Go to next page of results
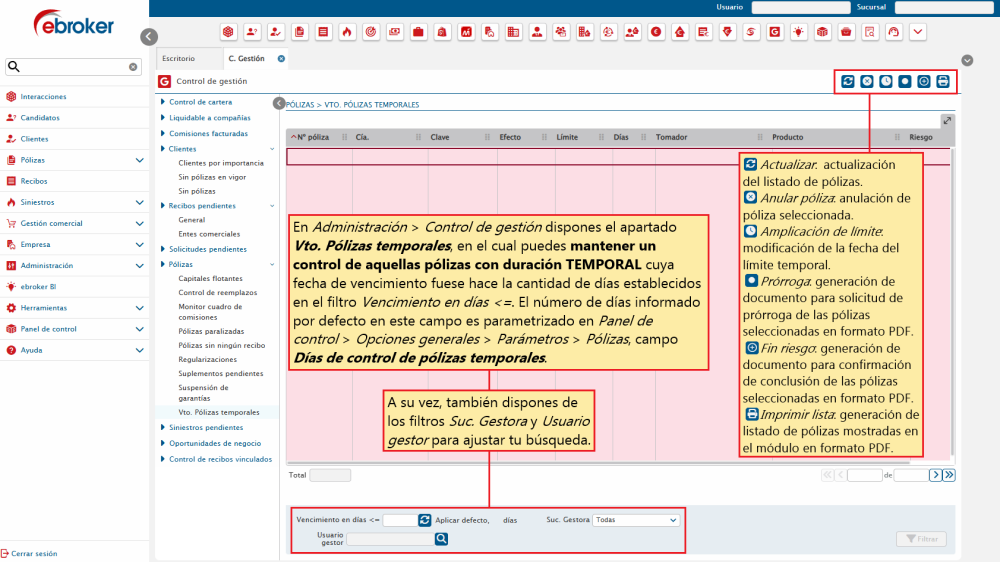 (936, 475)
